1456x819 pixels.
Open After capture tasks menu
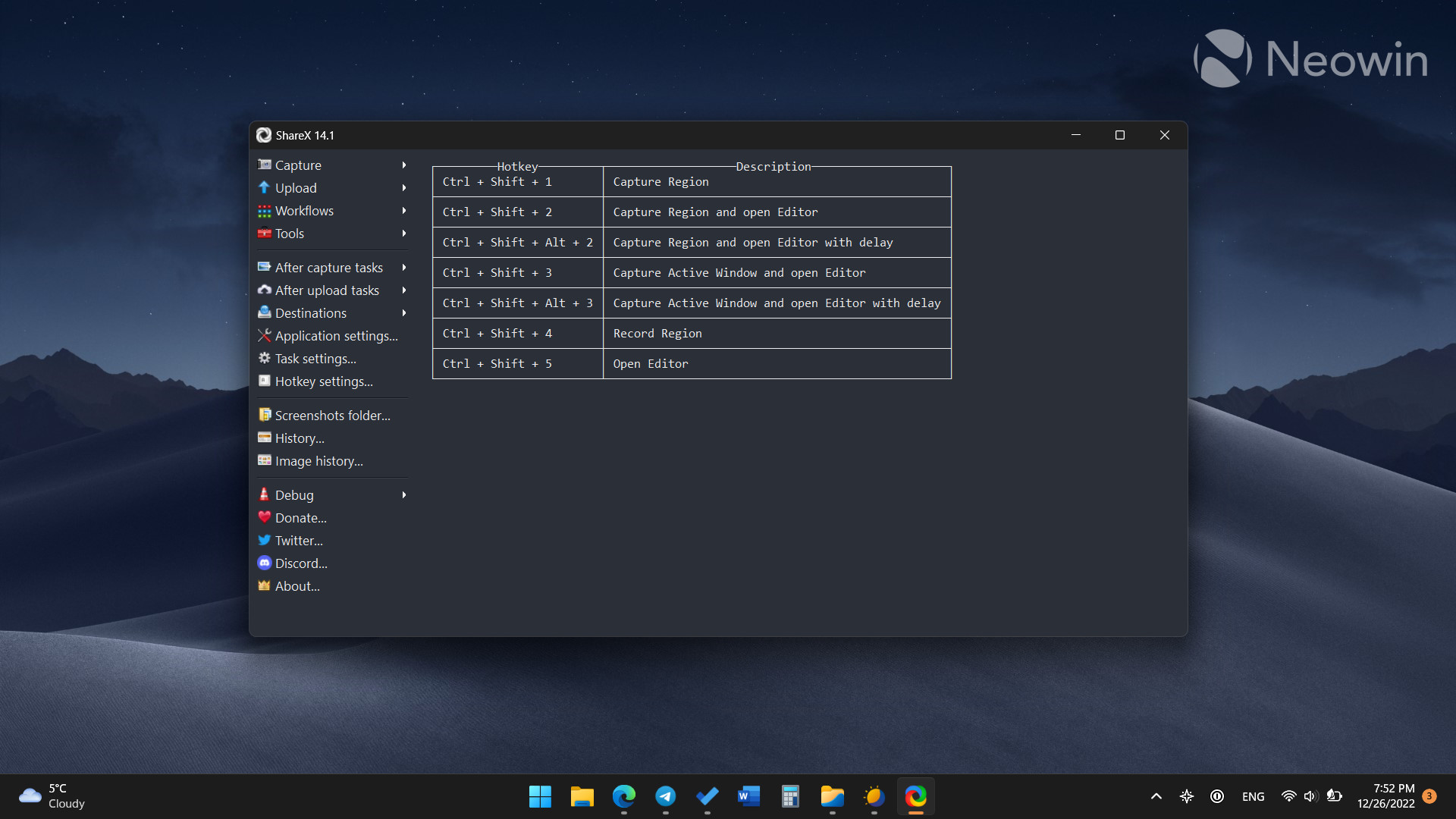coord(332,268)
